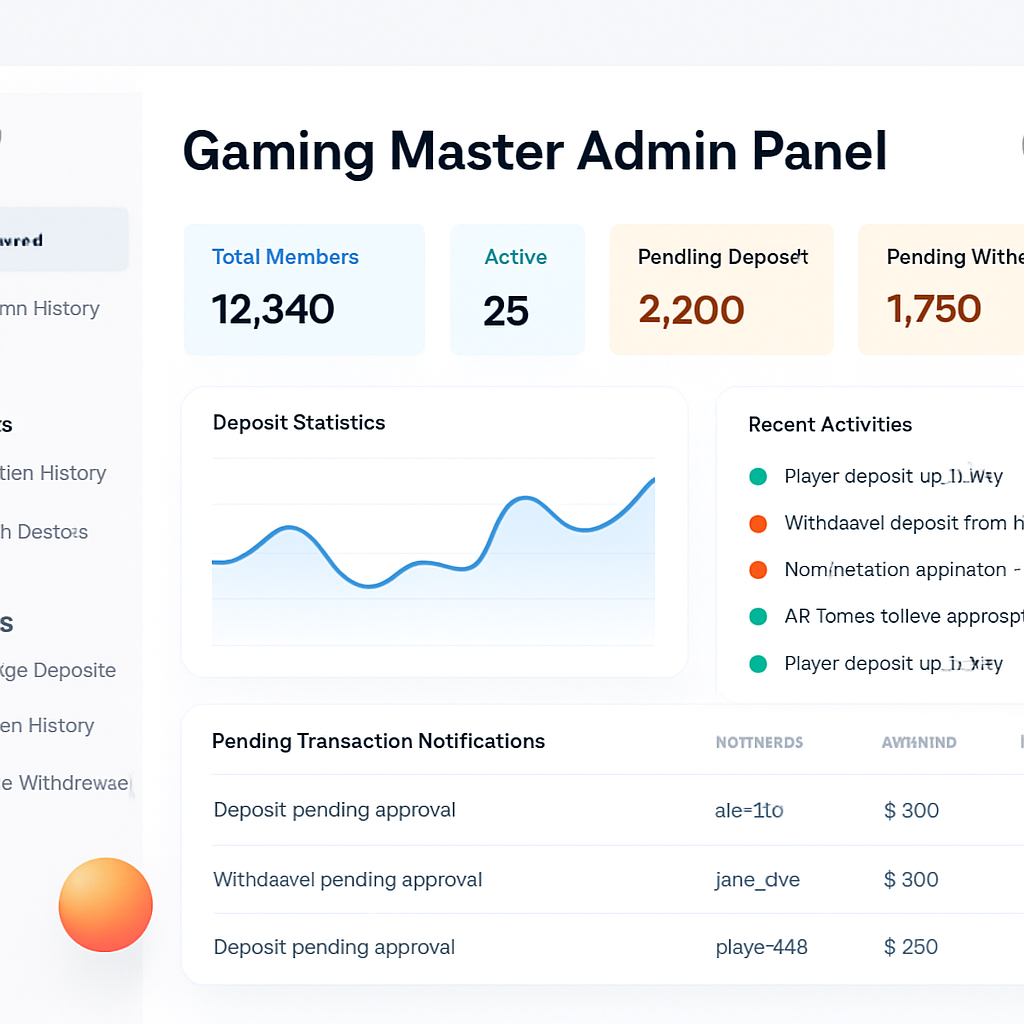Open the 'tien History' sidebar item

53,472
